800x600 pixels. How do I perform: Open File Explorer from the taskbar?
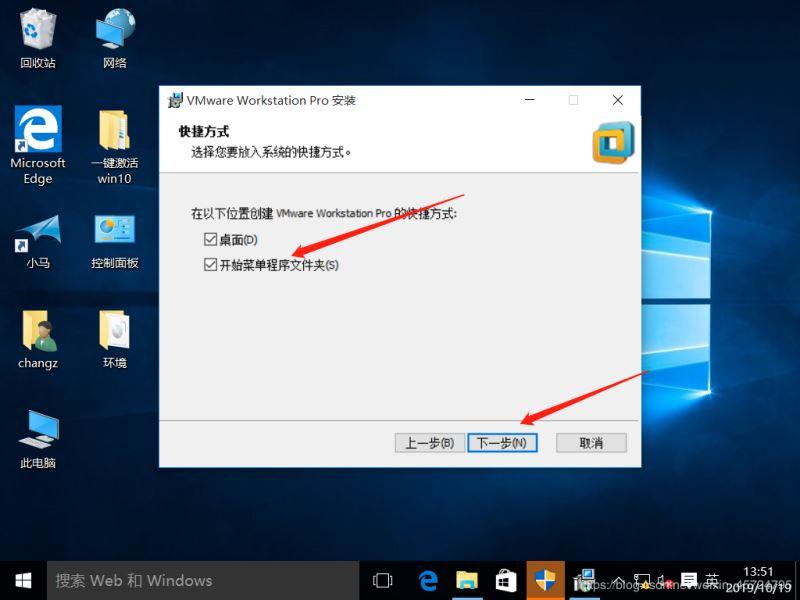pos(467,580)
